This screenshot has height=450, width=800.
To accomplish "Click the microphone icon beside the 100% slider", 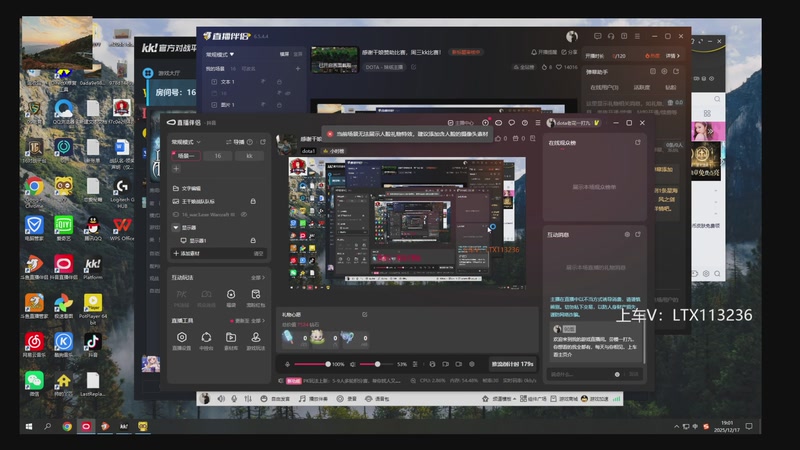I will tap(287, 364).
